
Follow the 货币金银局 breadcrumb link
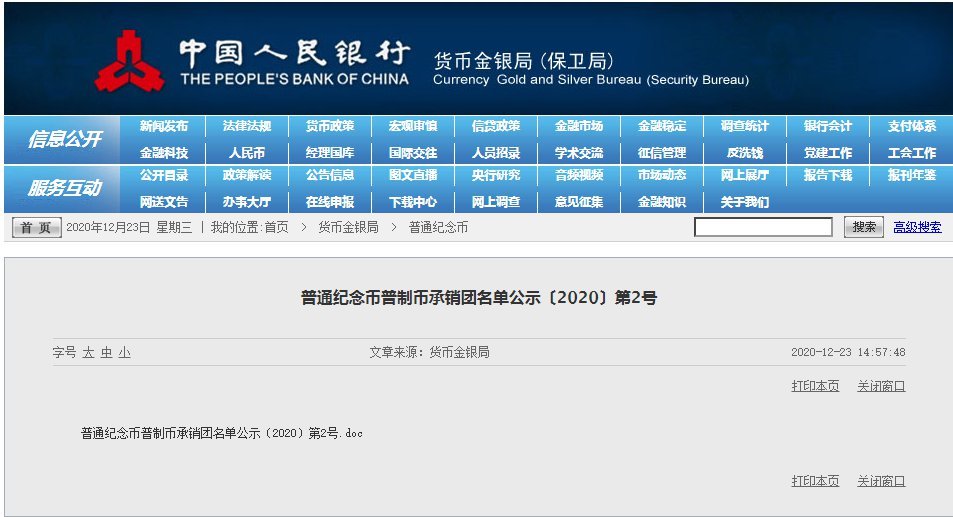coord(348,227)
